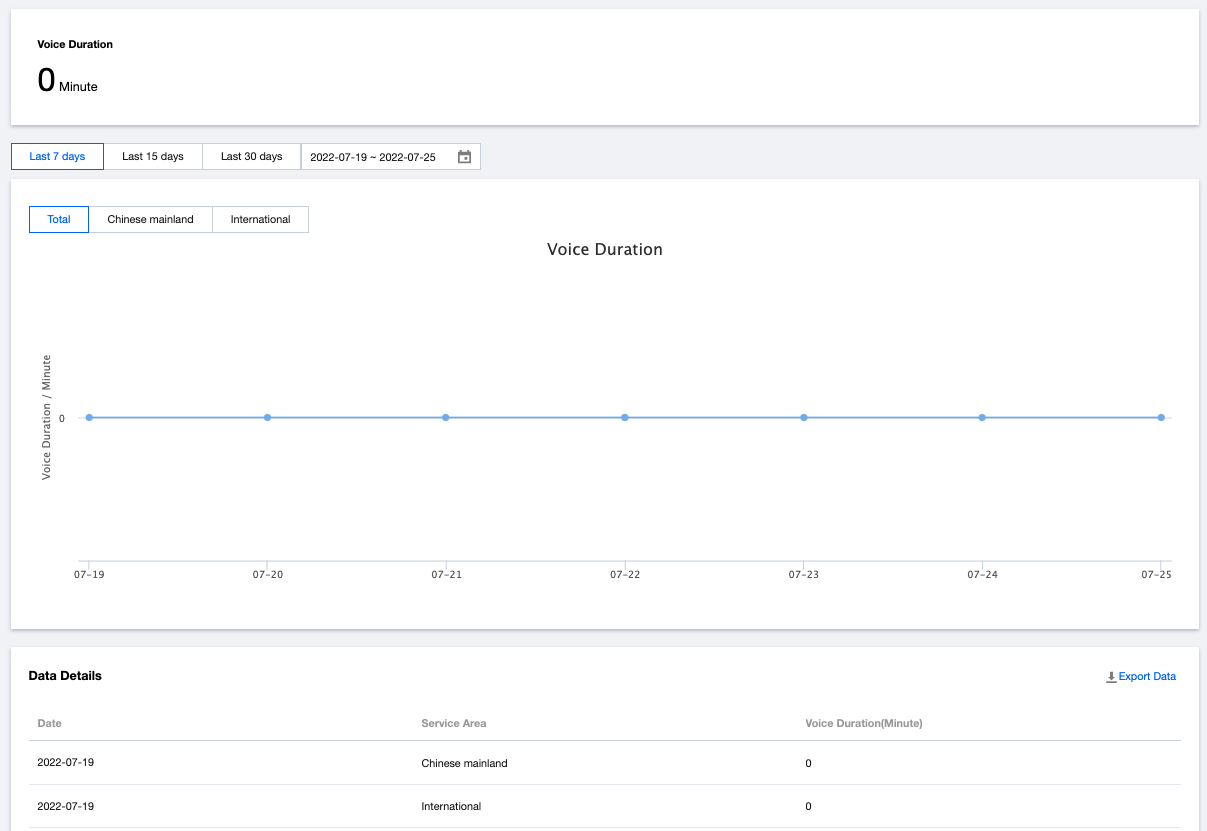Switch to Chinese mainland chart tab

[150, 220]
